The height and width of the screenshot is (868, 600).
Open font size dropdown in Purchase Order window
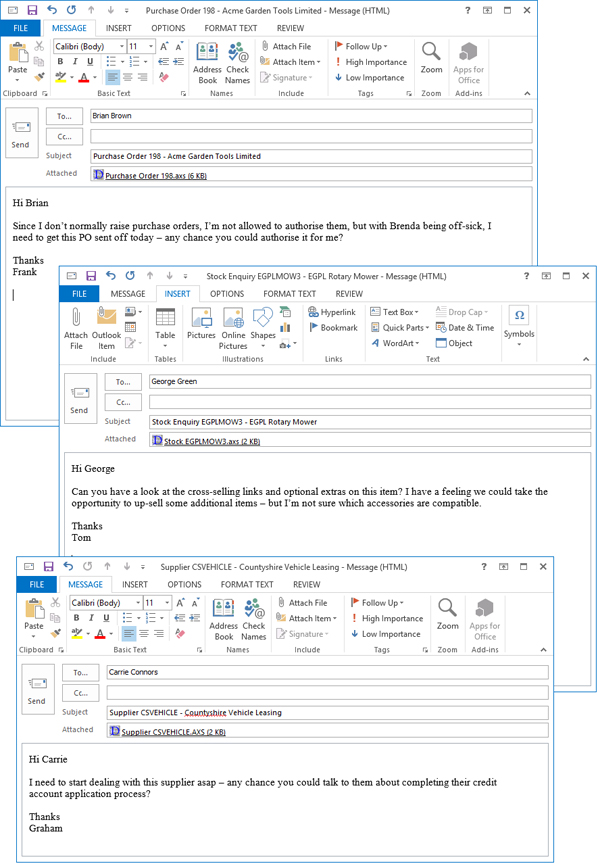(151, 46)
